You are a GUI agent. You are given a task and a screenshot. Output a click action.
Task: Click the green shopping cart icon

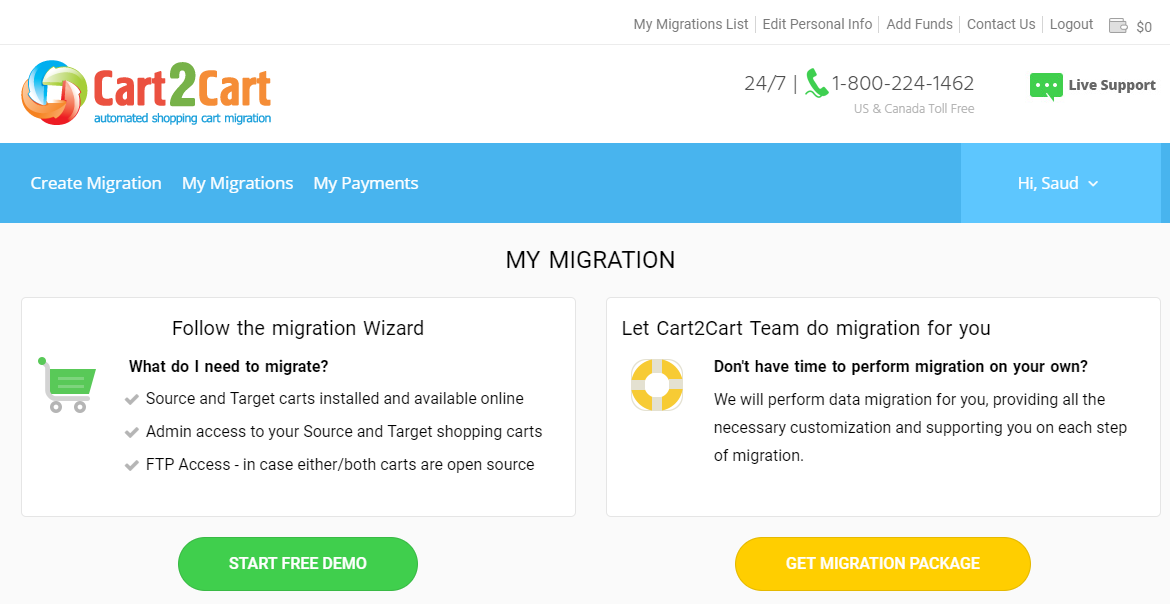(x=67, y=384)
